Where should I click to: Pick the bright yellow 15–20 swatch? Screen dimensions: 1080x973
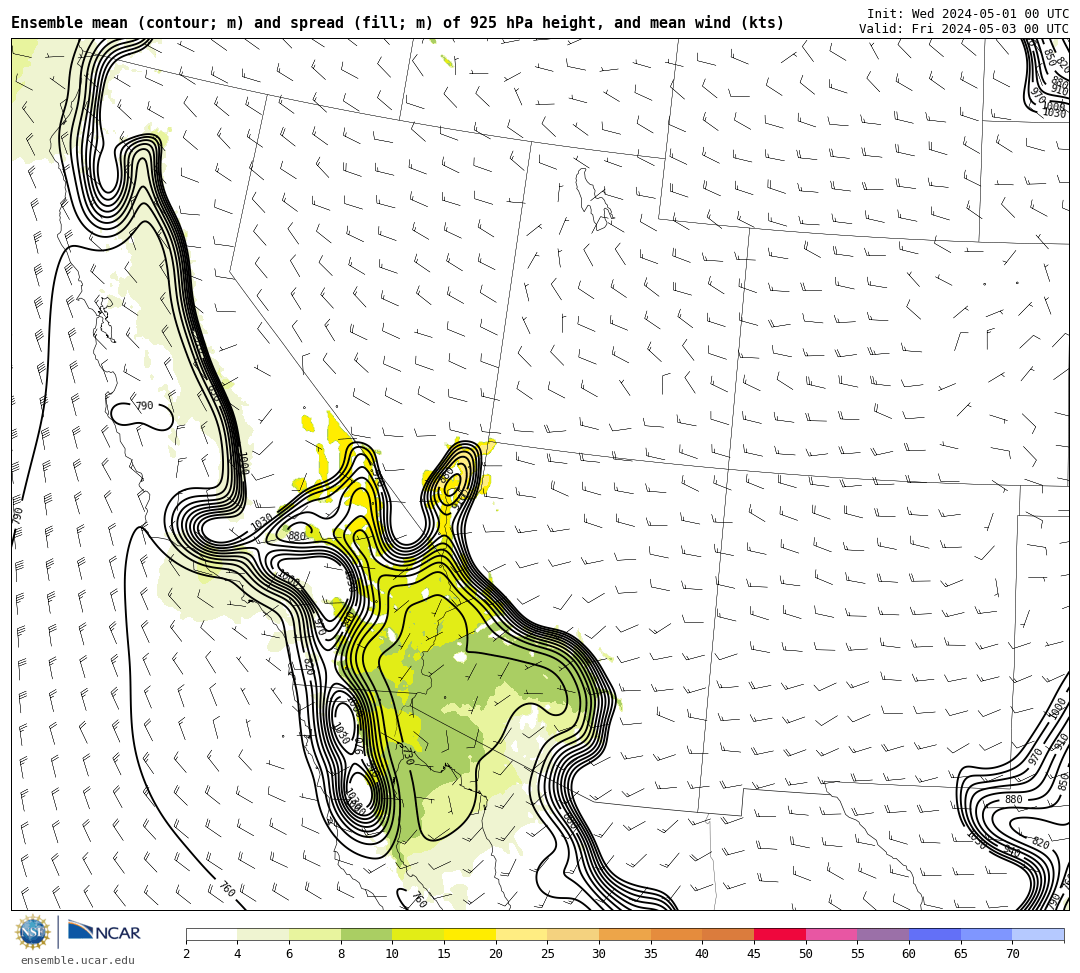(470, 934)
